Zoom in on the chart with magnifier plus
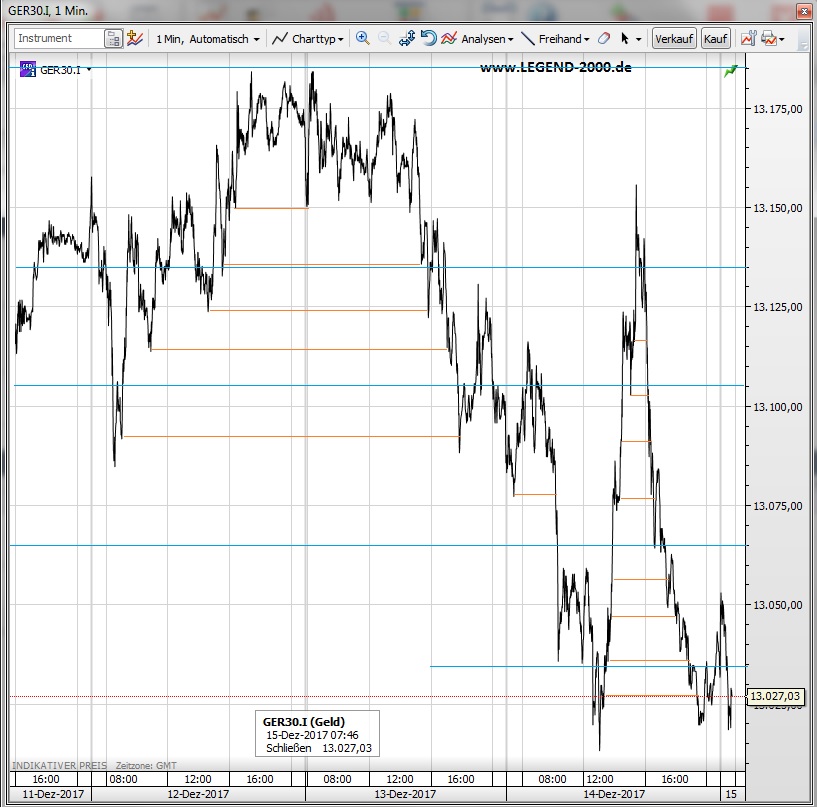This screenshot has width=817, height=807. 362,39
